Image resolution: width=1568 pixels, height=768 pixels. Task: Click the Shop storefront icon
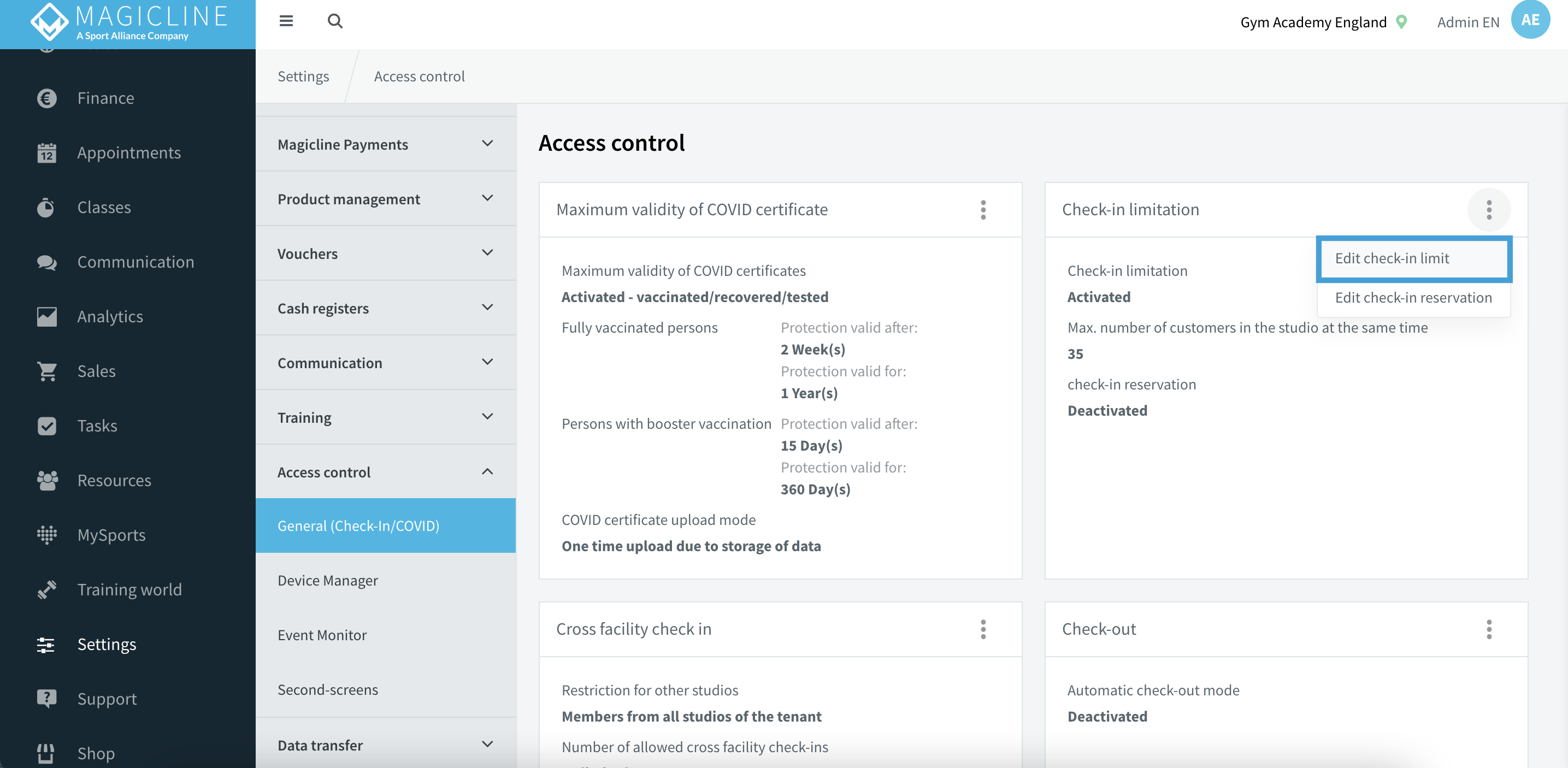(x=46, y=753)
